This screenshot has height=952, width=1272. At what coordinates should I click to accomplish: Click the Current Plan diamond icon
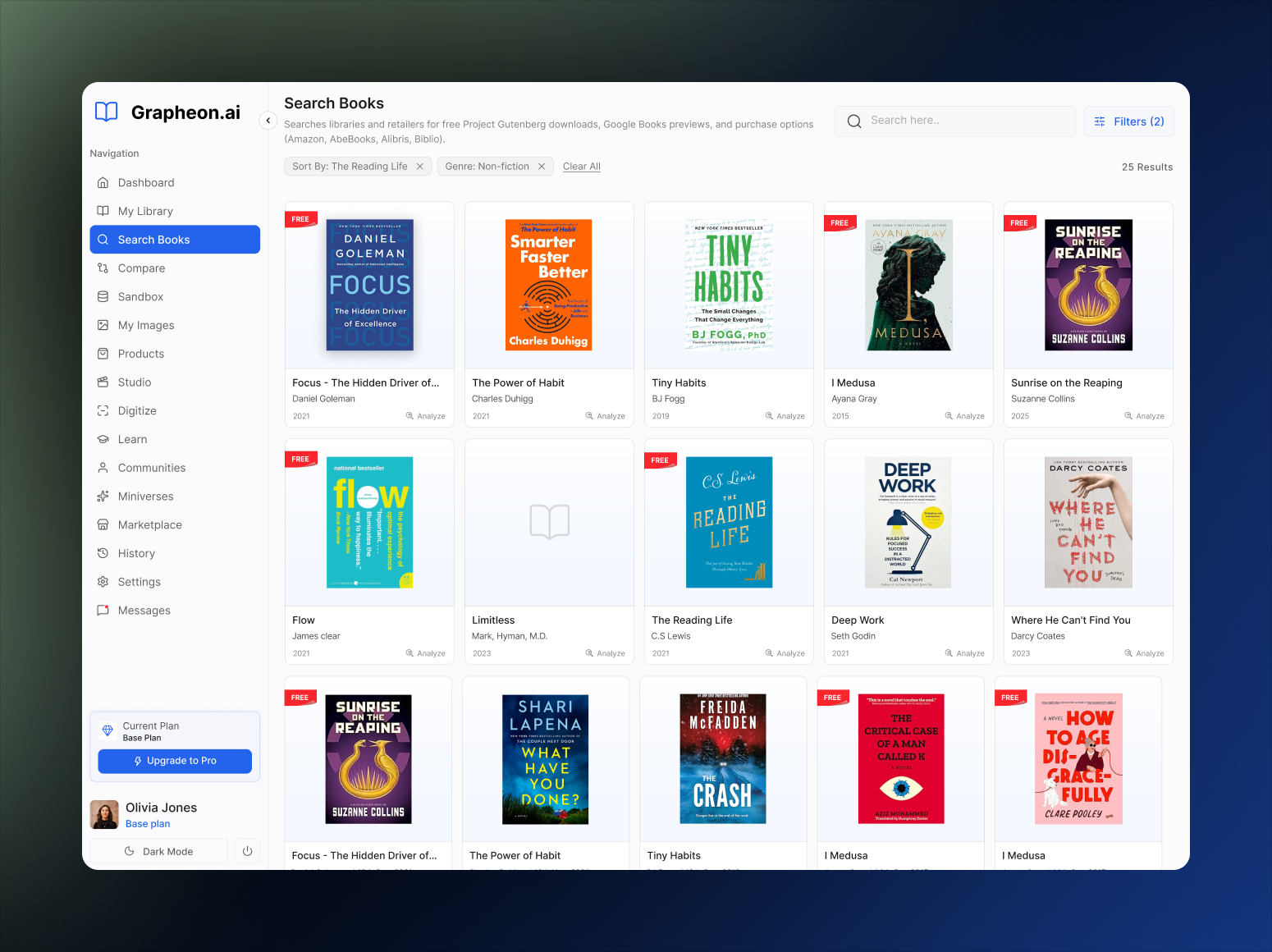[108, 730]
